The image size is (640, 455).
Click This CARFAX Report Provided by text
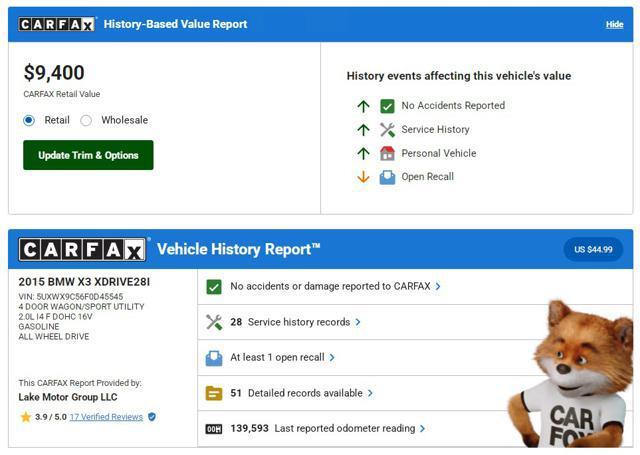(80, 383)
